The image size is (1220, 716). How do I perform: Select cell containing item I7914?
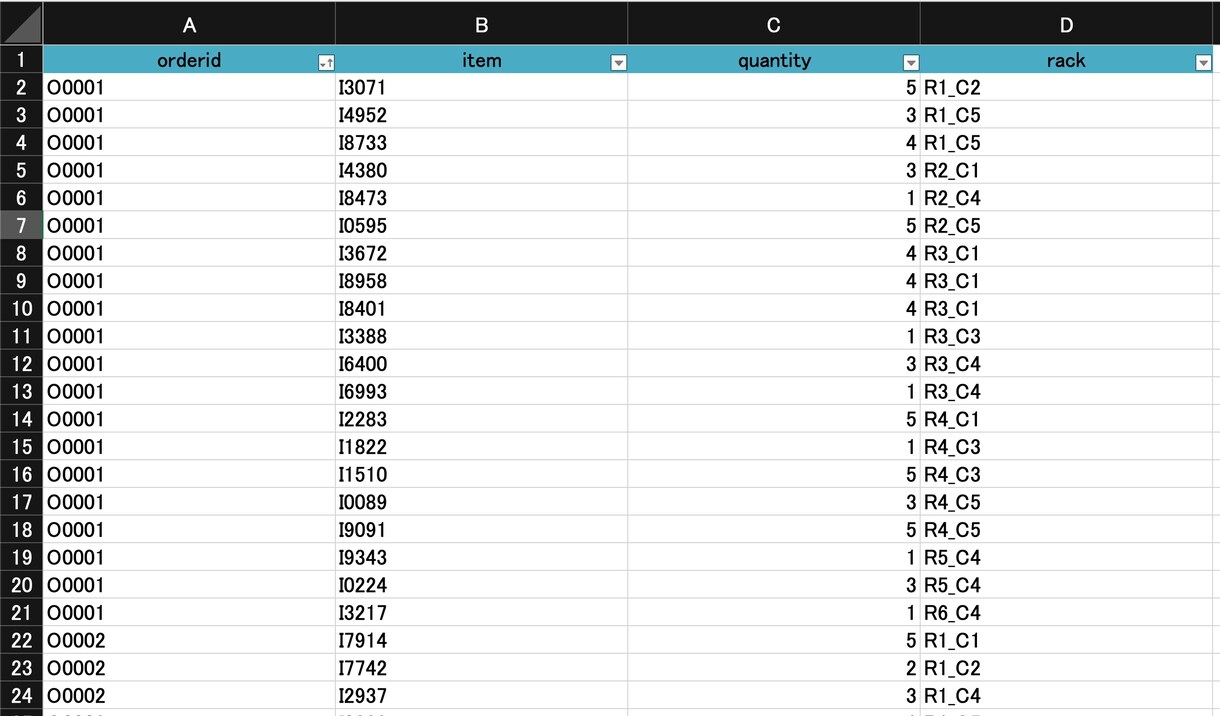tap(481, 640)
